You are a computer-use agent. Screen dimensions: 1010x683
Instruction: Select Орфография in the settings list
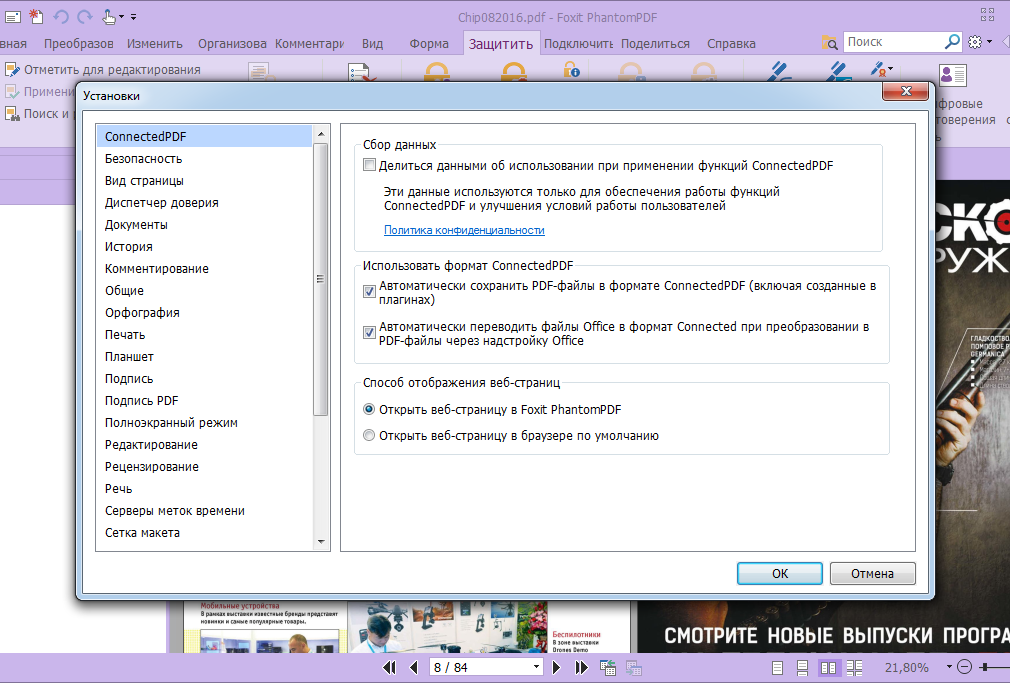point(204,313)
